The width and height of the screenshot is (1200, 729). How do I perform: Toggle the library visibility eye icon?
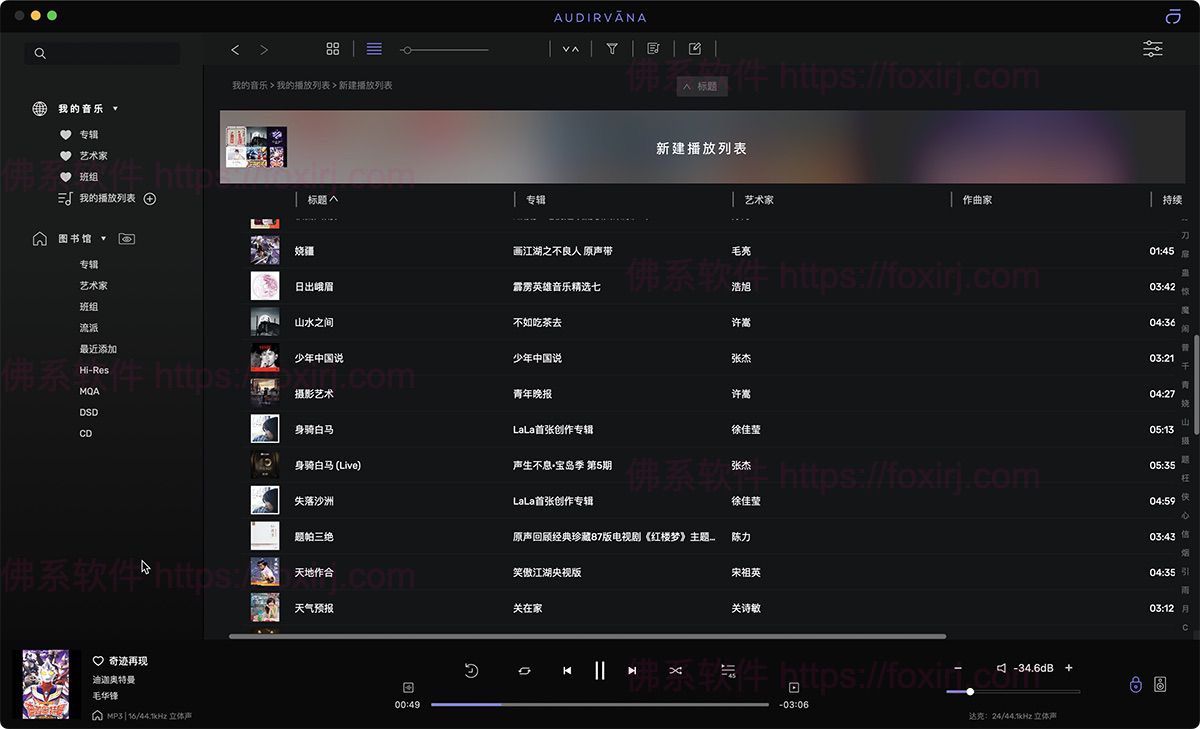(126, 238)
